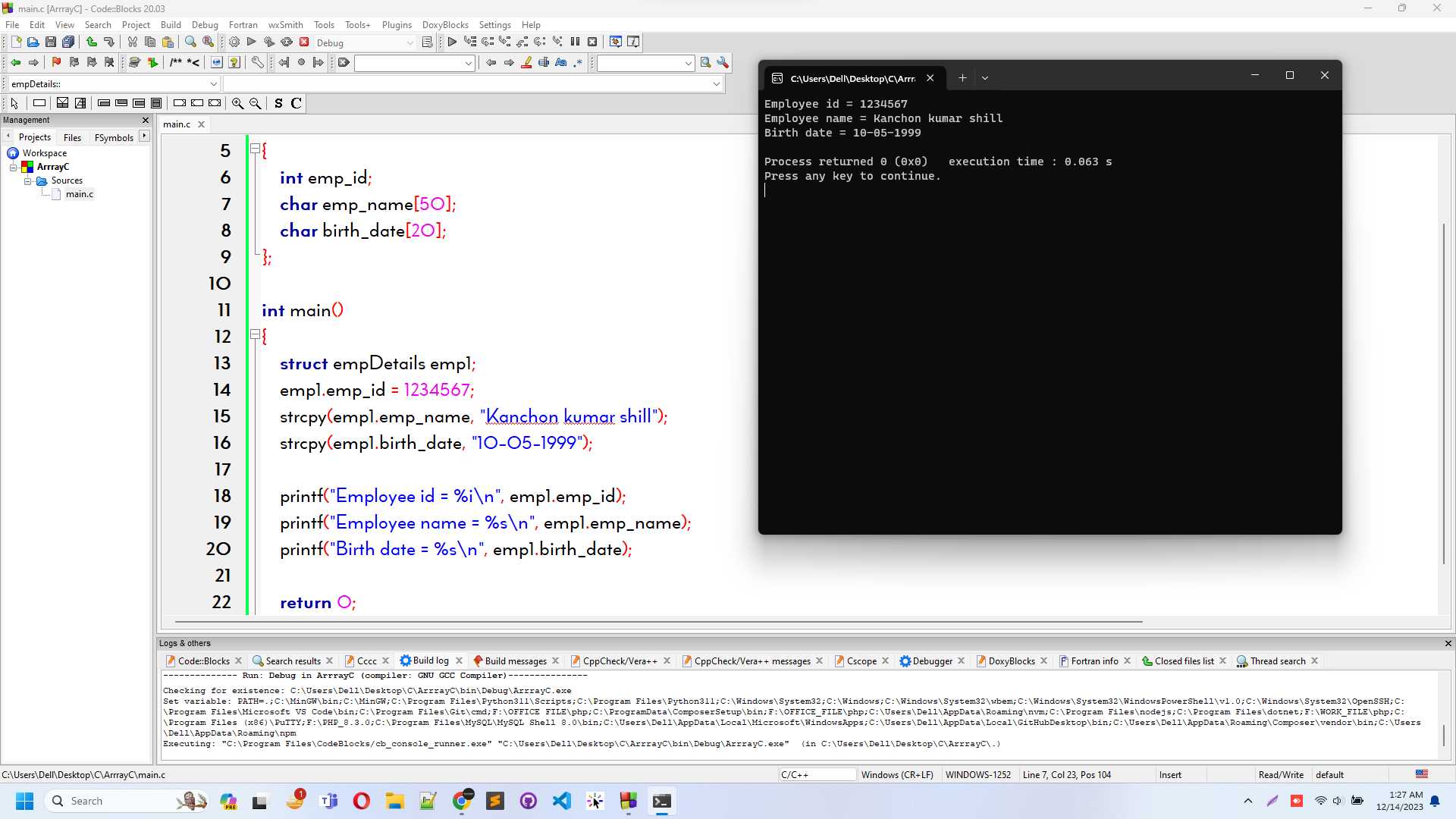Click the Clear bookmarks icon

point(109,63)
